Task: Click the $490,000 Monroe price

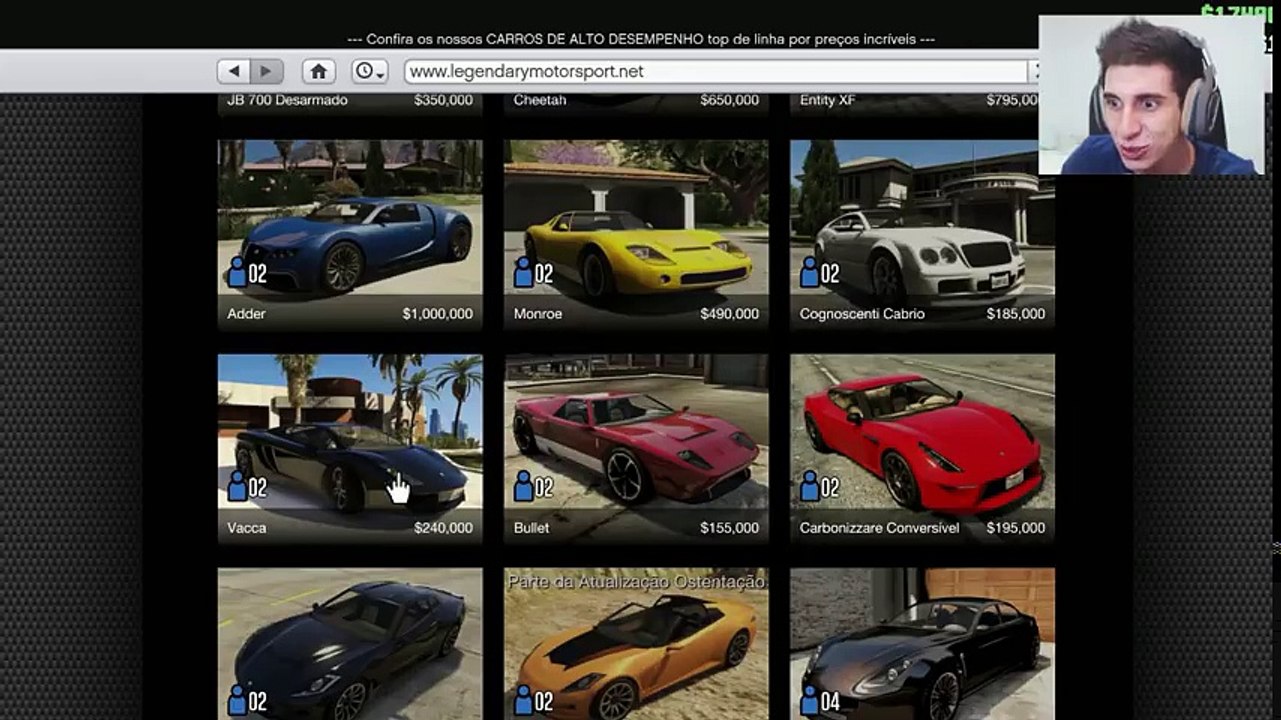Action: pos(730,314)
